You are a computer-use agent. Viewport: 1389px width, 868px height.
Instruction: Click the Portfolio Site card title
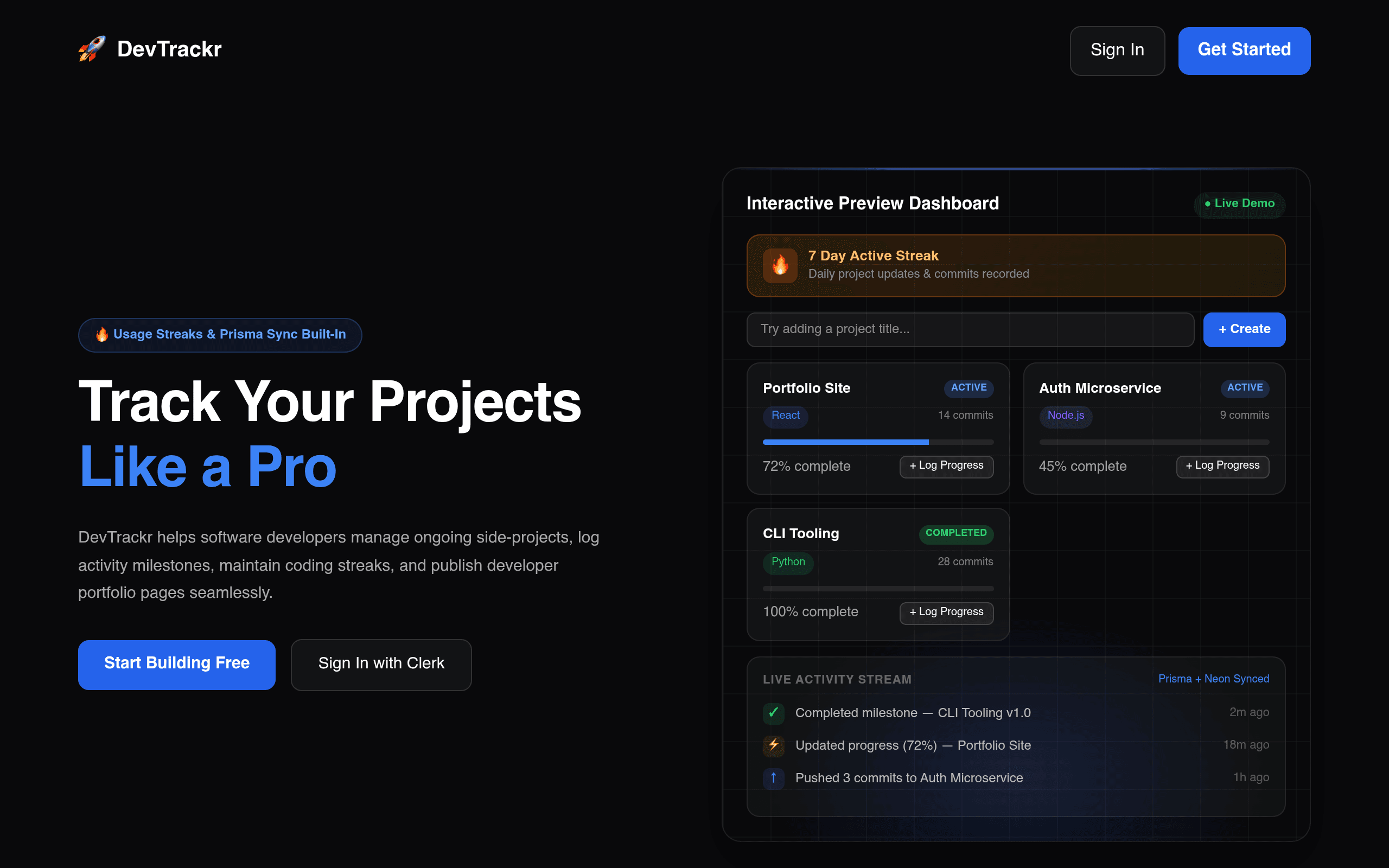coord(806,388)
